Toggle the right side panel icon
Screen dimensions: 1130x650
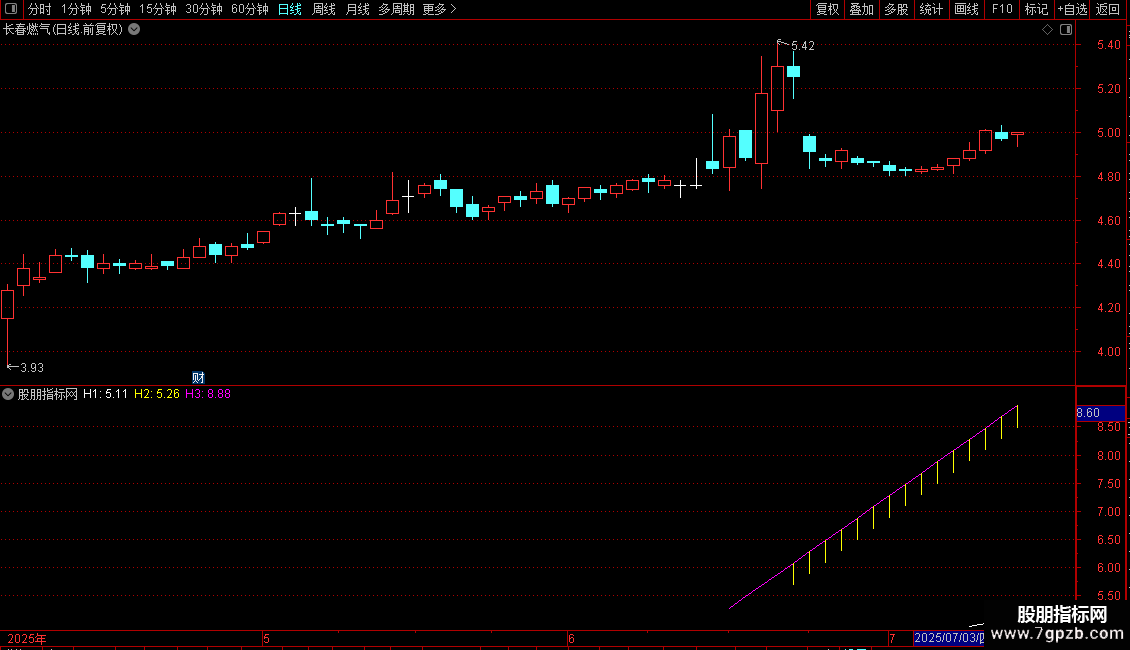(1066, 30)
